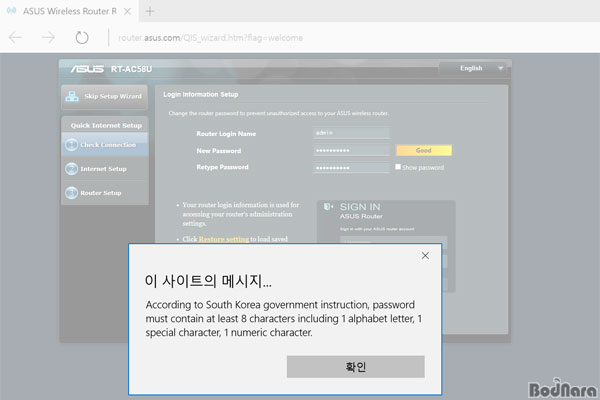Click the Sign In panel icon
The width and height of the screenshot is (600, 400).
coord(328,207)
